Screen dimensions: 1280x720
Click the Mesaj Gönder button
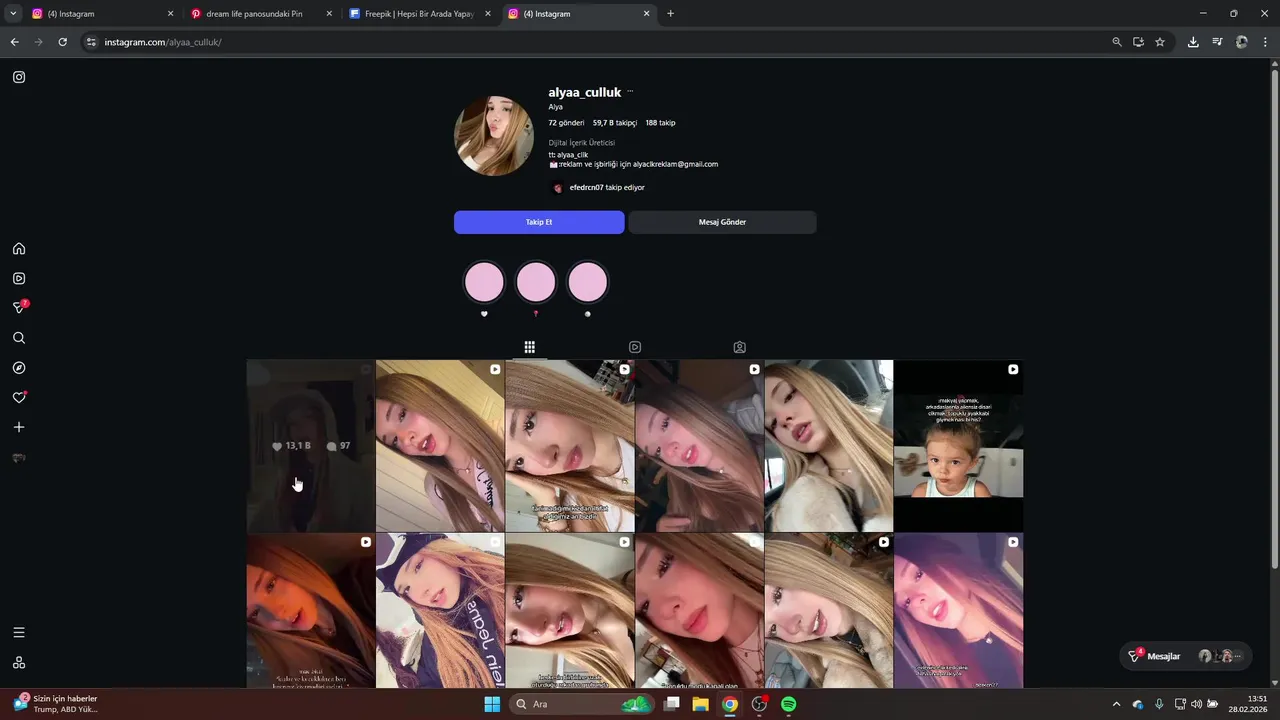click(722, 222)
